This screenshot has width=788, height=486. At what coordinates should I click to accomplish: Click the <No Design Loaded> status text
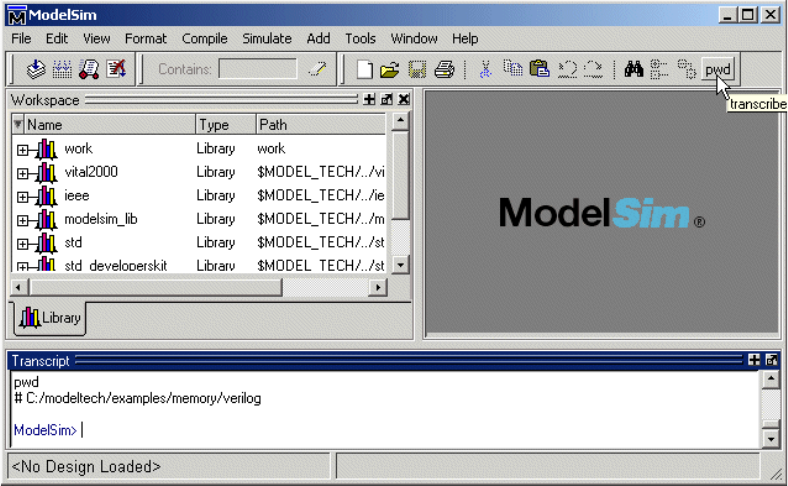[86, 467]
